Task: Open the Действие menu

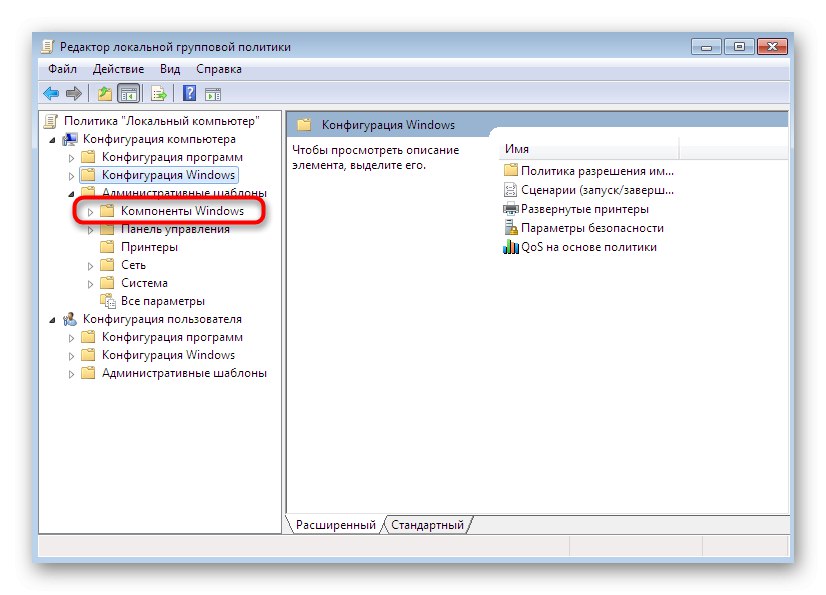Action: (119, 68)
